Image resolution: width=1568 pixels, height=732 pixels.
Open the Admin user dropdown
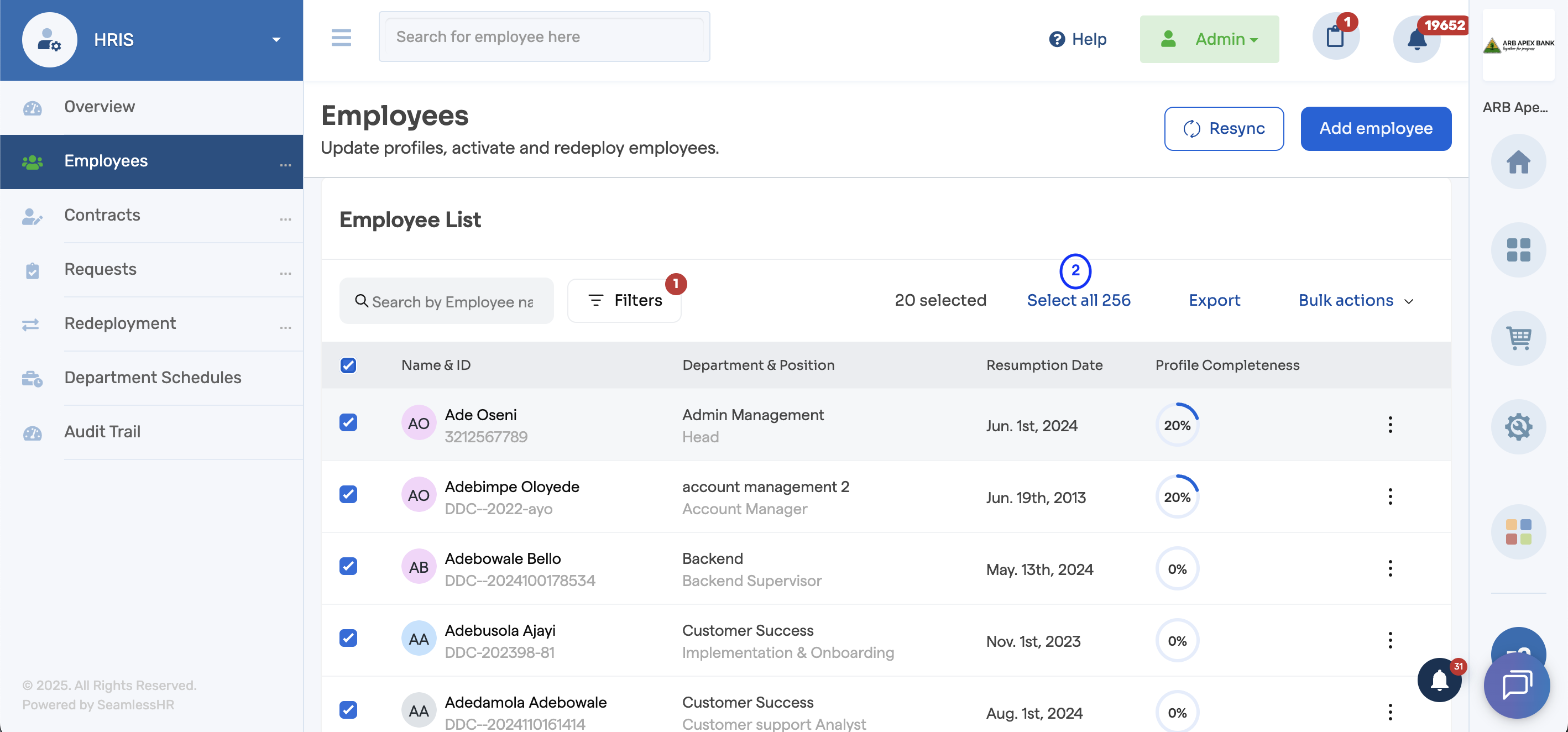pos(1209,39)
